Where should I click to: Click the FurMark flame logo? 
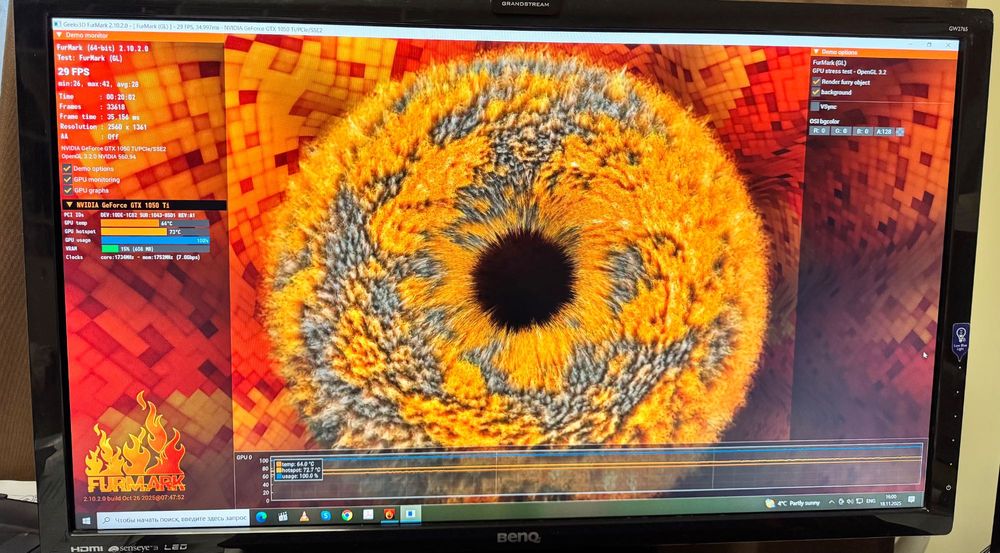point(135,442)
